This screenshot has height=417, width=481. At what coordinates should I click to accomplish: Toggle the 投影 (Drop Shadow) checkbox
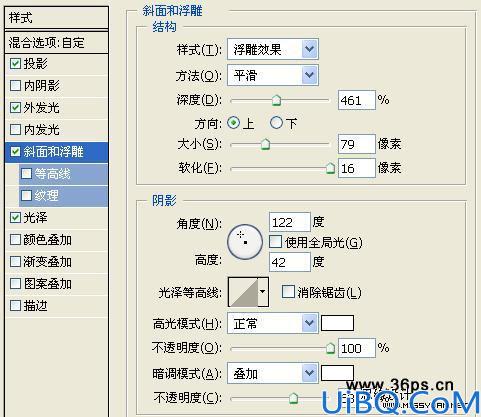[15, 64]
